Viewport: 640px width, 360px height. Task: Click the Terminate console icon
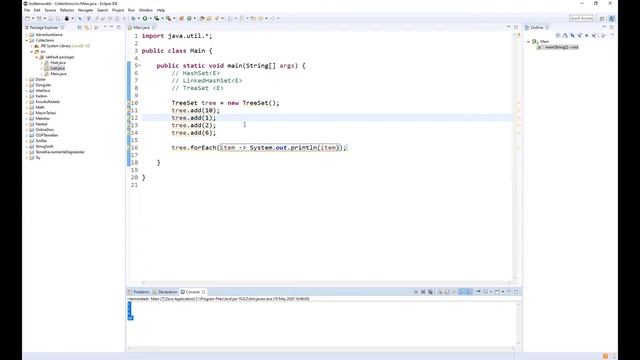(416, 292)
